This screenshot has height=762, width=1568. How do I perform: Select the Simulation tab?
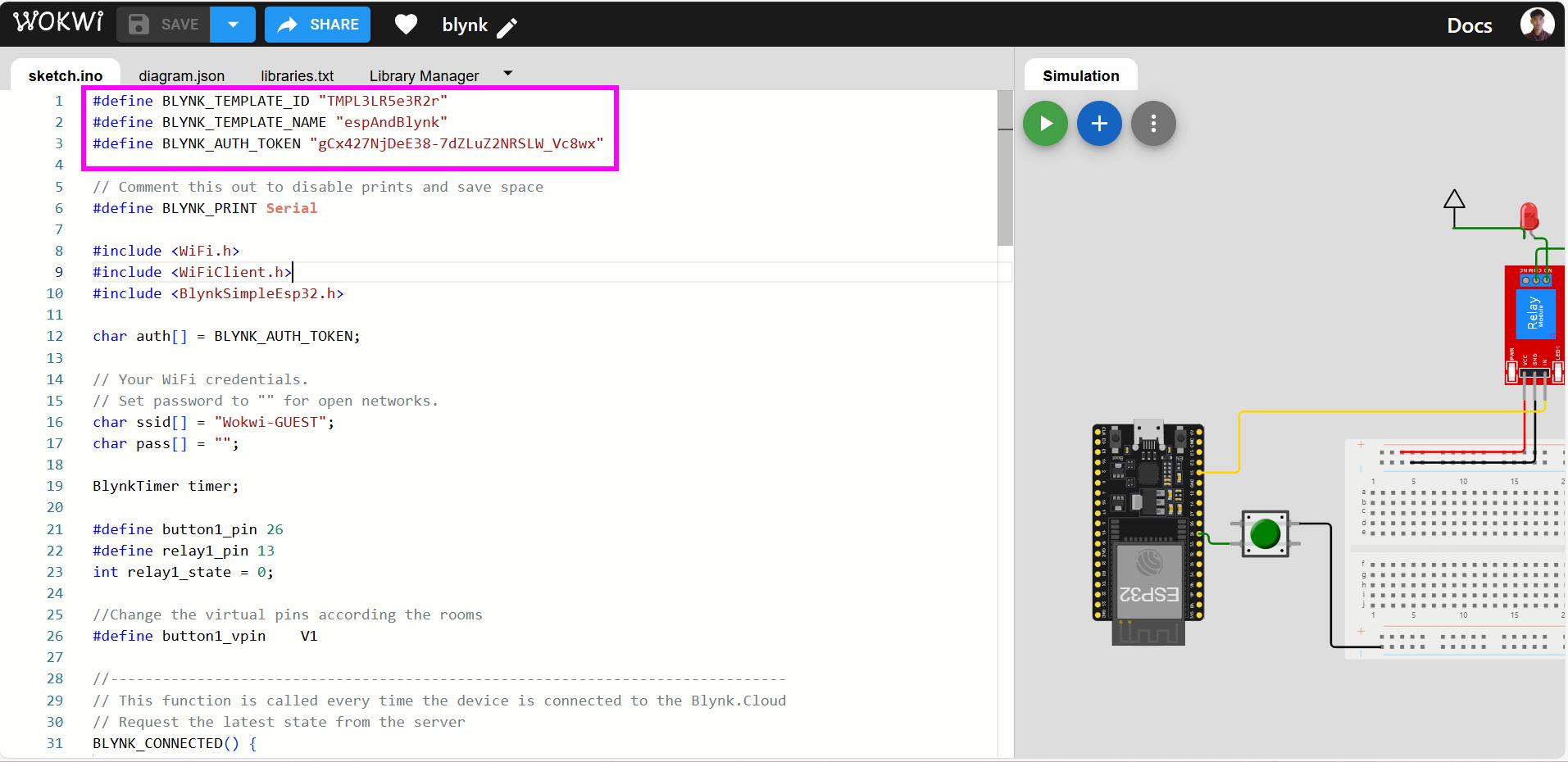click(x=1080, y=75)
